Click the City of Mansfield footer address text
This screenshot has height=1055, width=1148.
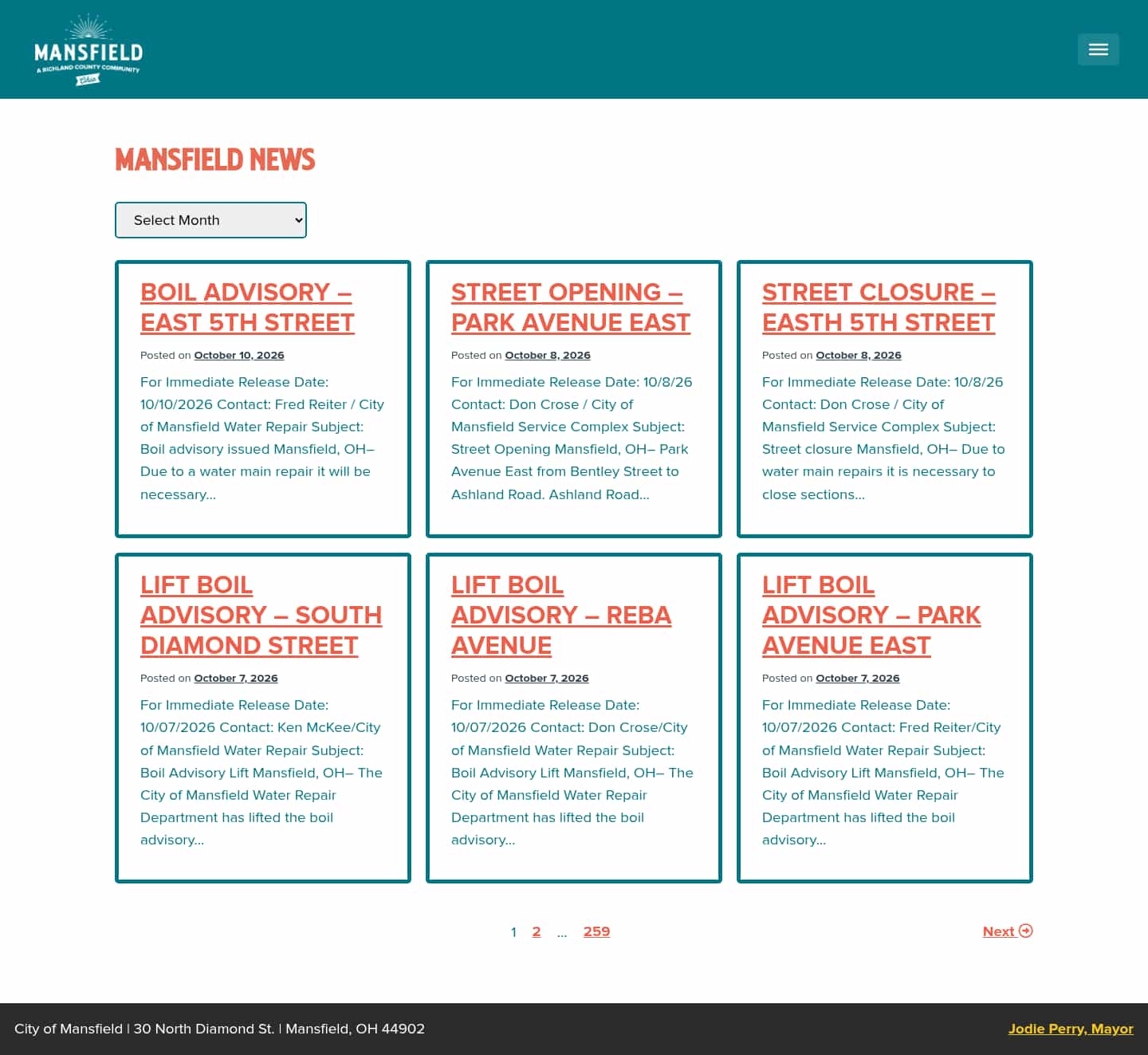[219, 1029]
